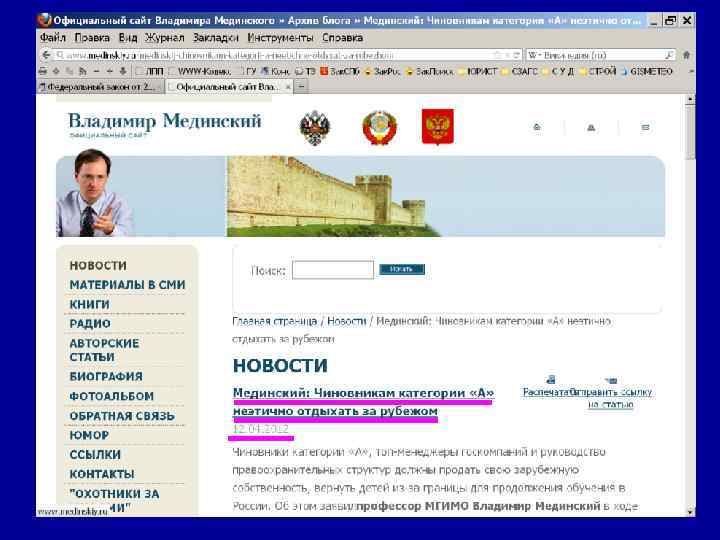
Task: Click the Новости breadcrumb link
Action: (347, 321)
